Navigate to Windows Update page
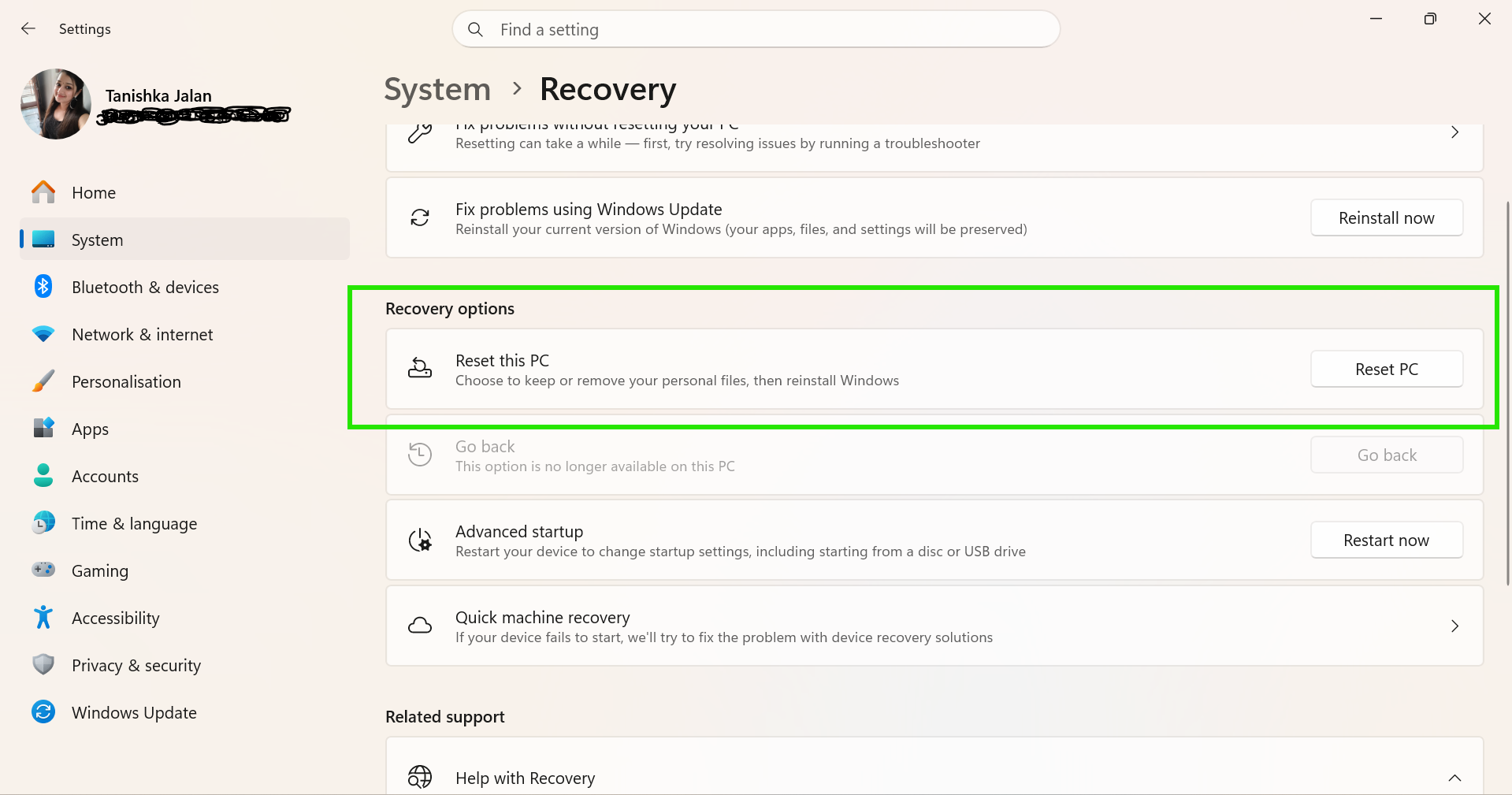The height and width of the screenshot is (795, 1512). click(x=184, y=712)
